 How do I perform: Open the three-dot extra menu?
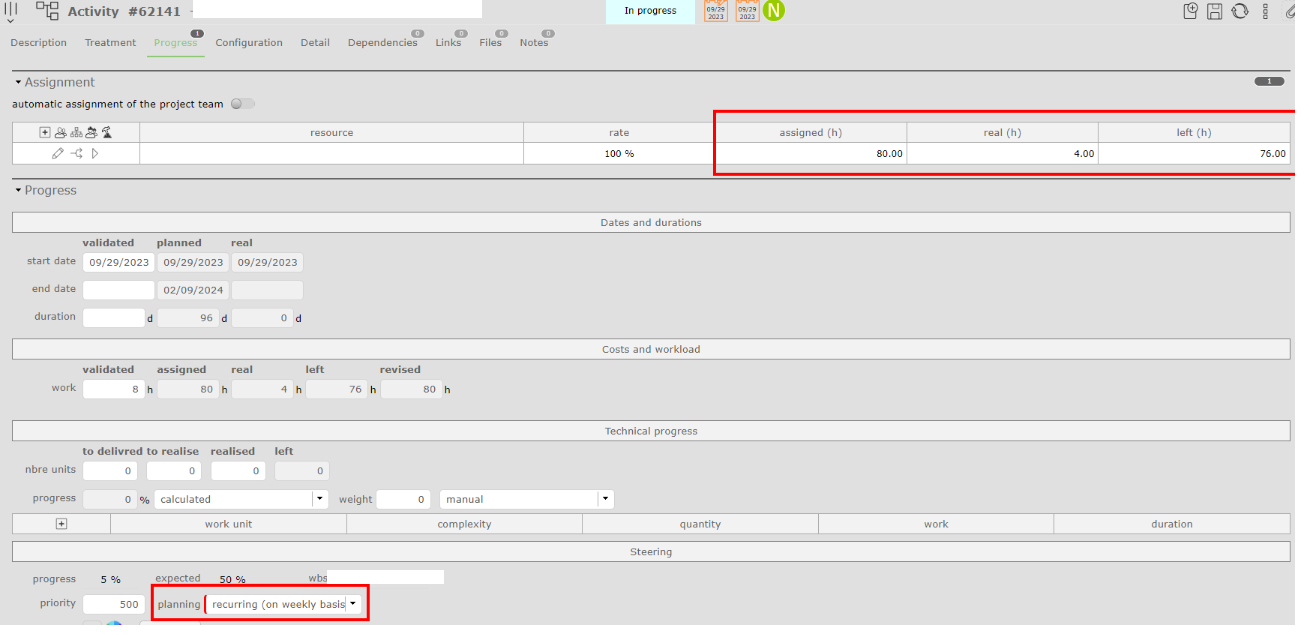[1265, 11]
